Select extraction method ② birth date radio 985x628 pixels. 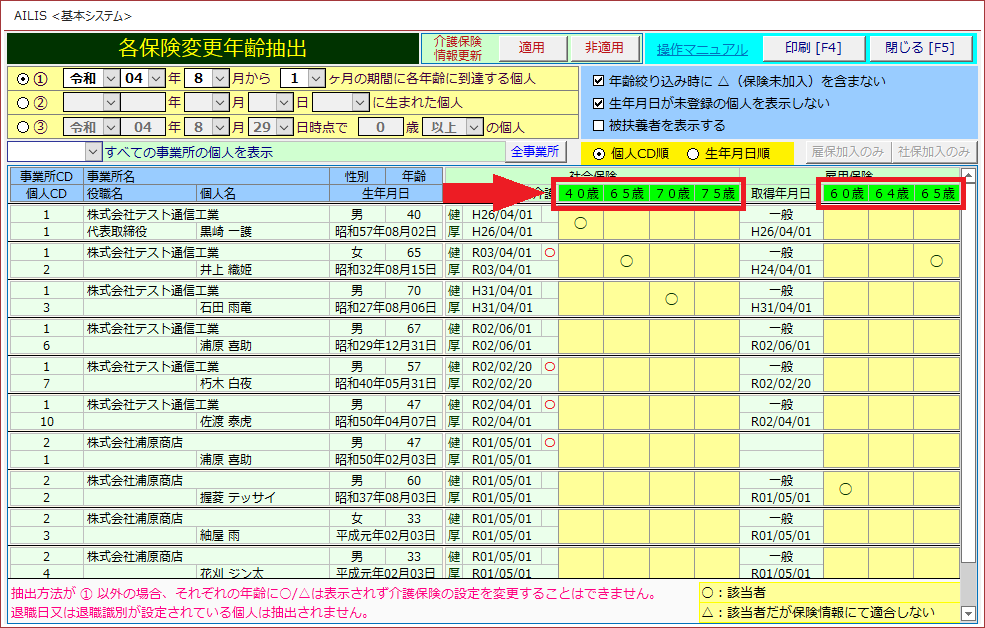(24, 102)
